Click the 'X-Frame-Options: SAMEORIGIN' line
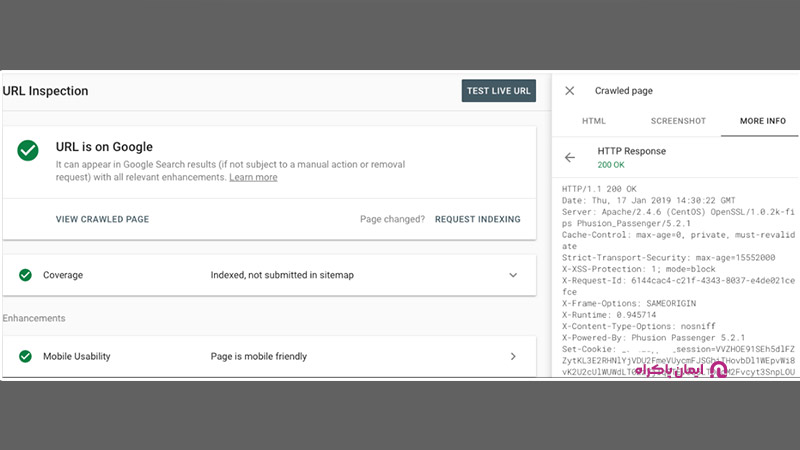 pyautogui.click(x=629, y=304)
